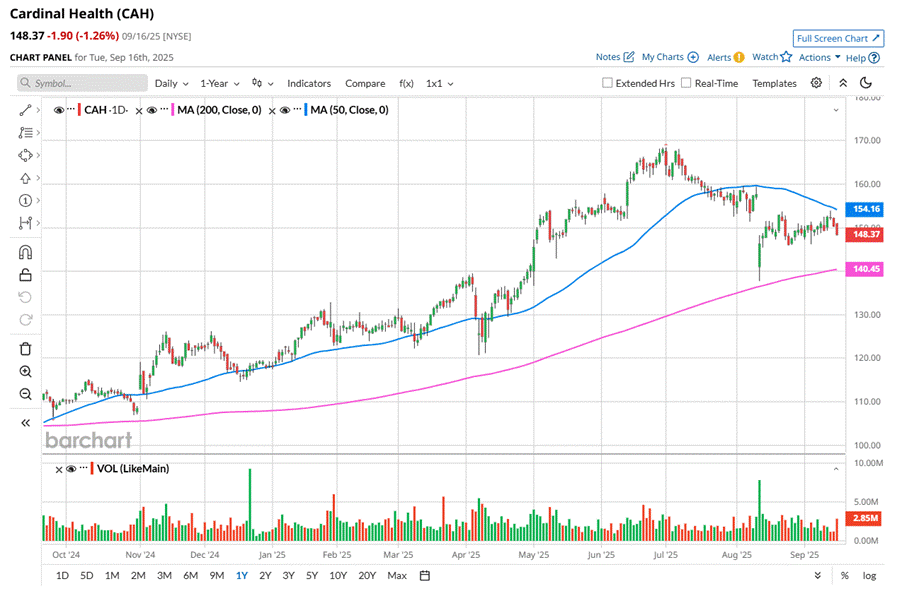Toggle the VOL indicator visibility eye
Screen dimensions: 902x591
(x=71, y=469)
